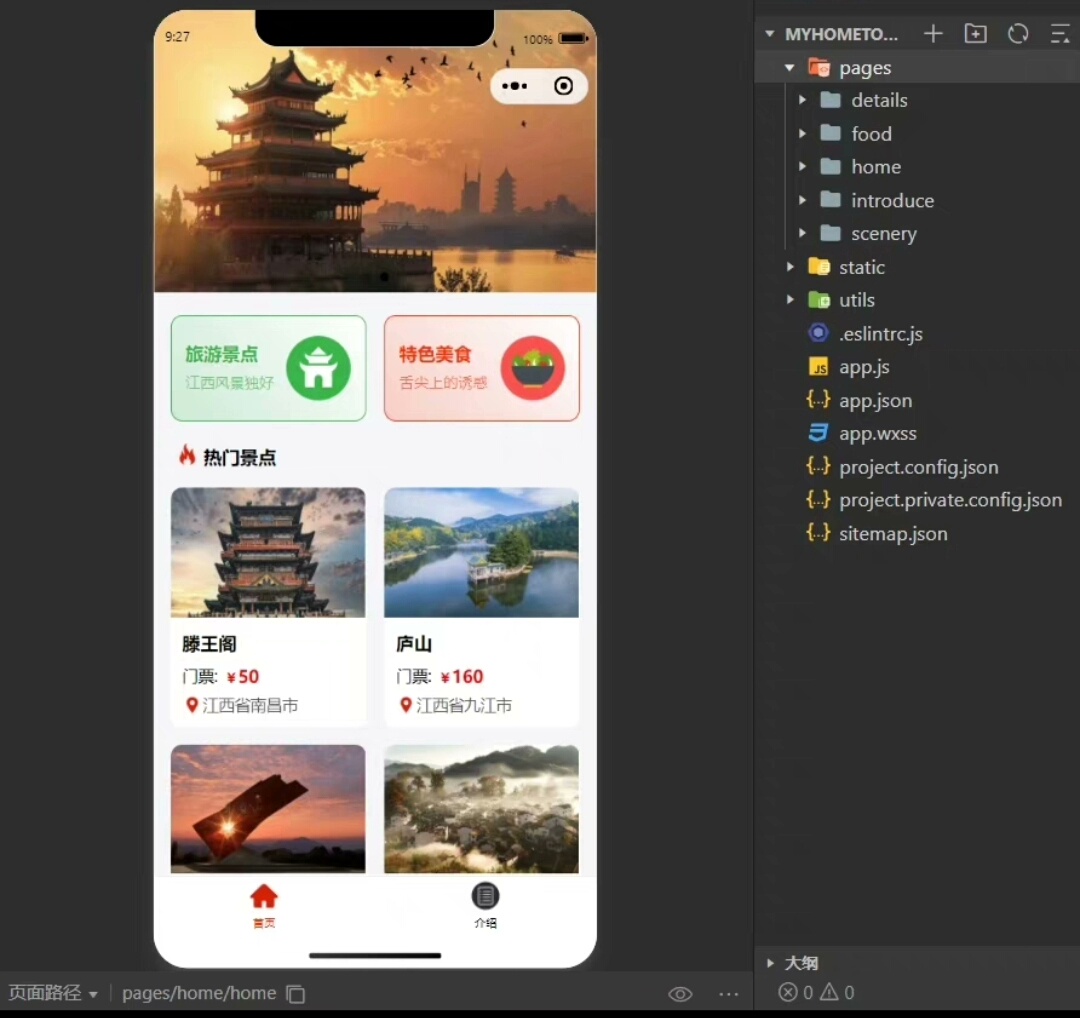Open app.wxss file

point(877,434)
